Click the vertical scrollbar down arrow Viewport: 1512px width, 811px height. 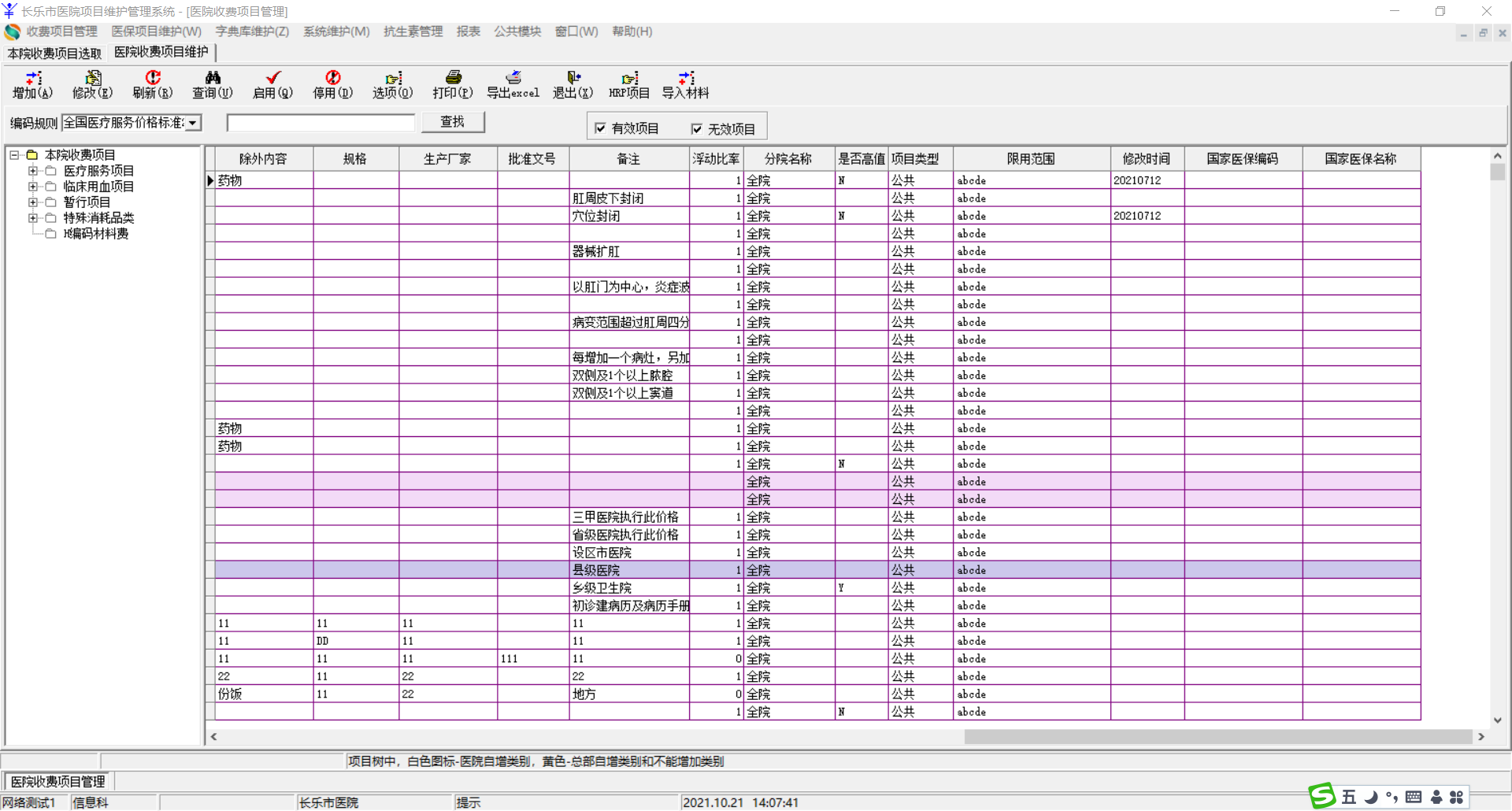[x=1498, y=720]
